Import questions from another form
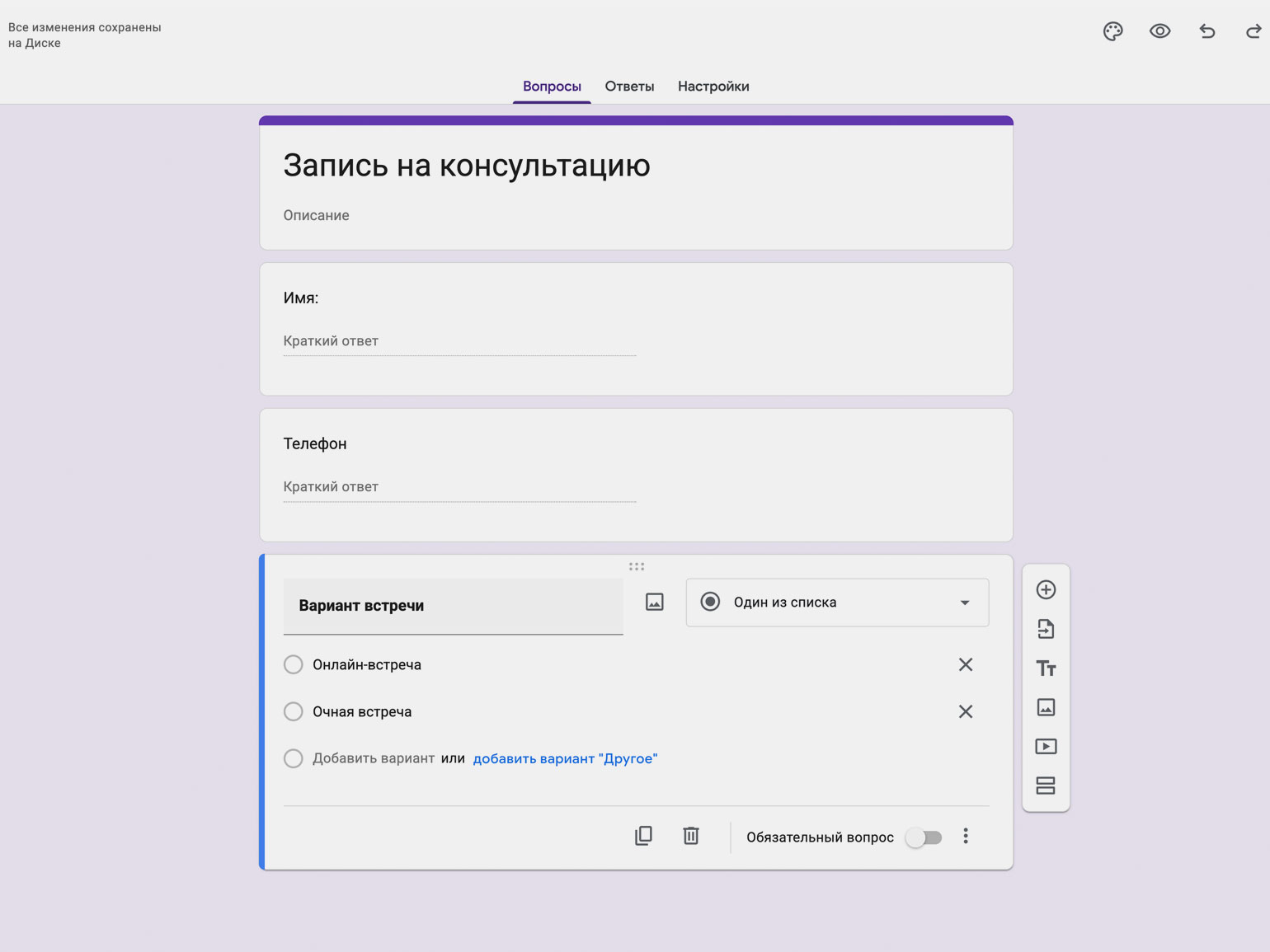Image resolution: width=1270 pixels, height=952 pixels. (1046, 629)
